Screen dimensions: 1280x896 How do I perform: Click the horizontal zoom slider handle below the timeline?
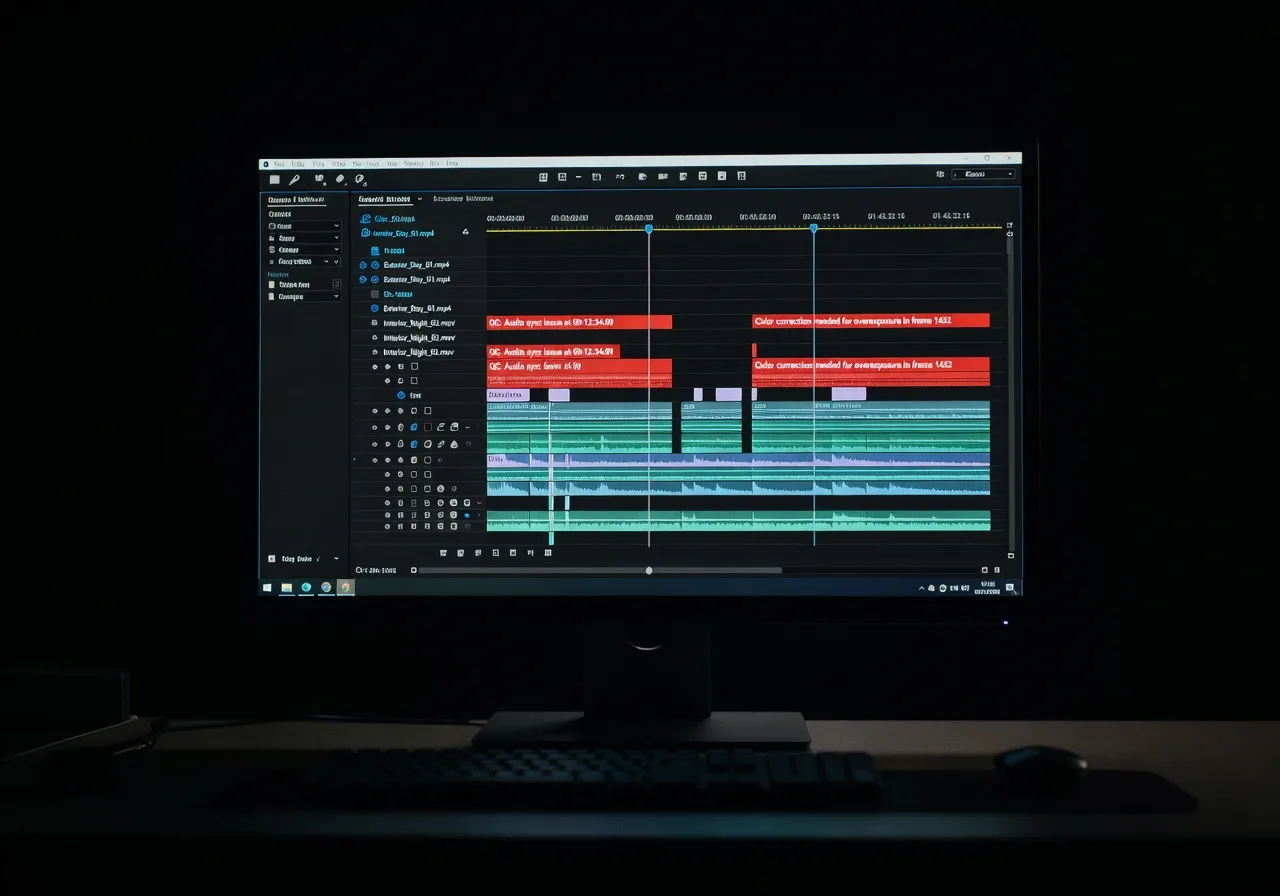pos(649,570)
